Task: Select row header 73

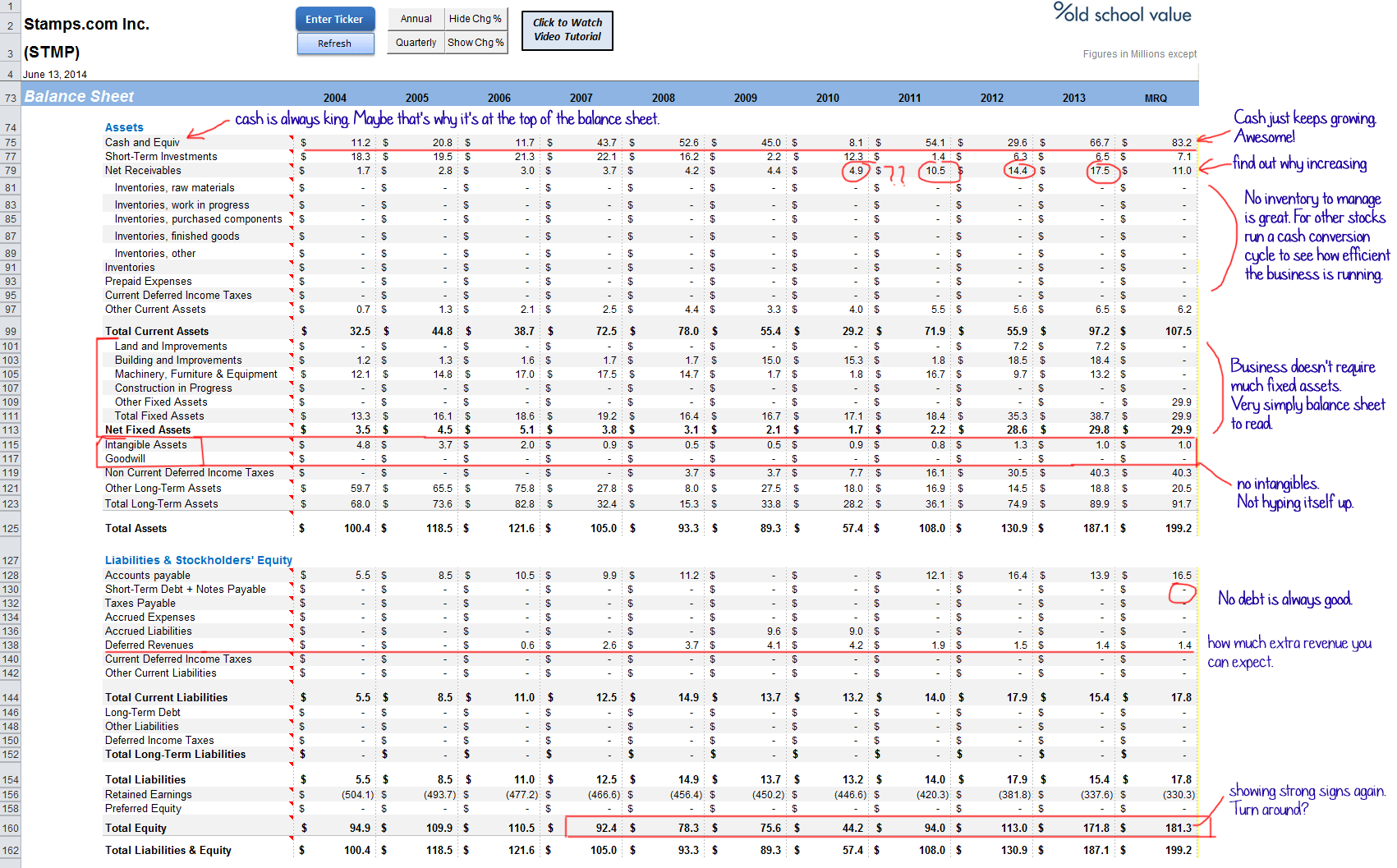Action: [11, 98]
